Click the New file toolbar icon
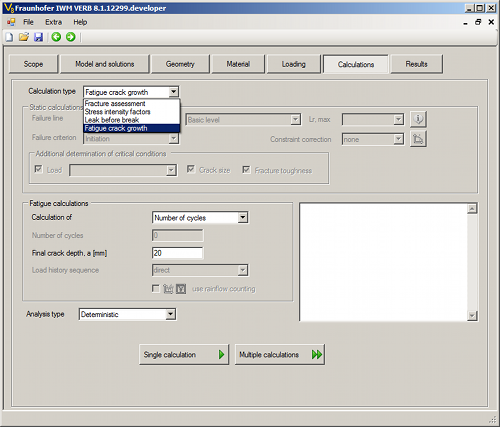The width and height of the screenshot is (500, 427). click(x=9, y=37)
